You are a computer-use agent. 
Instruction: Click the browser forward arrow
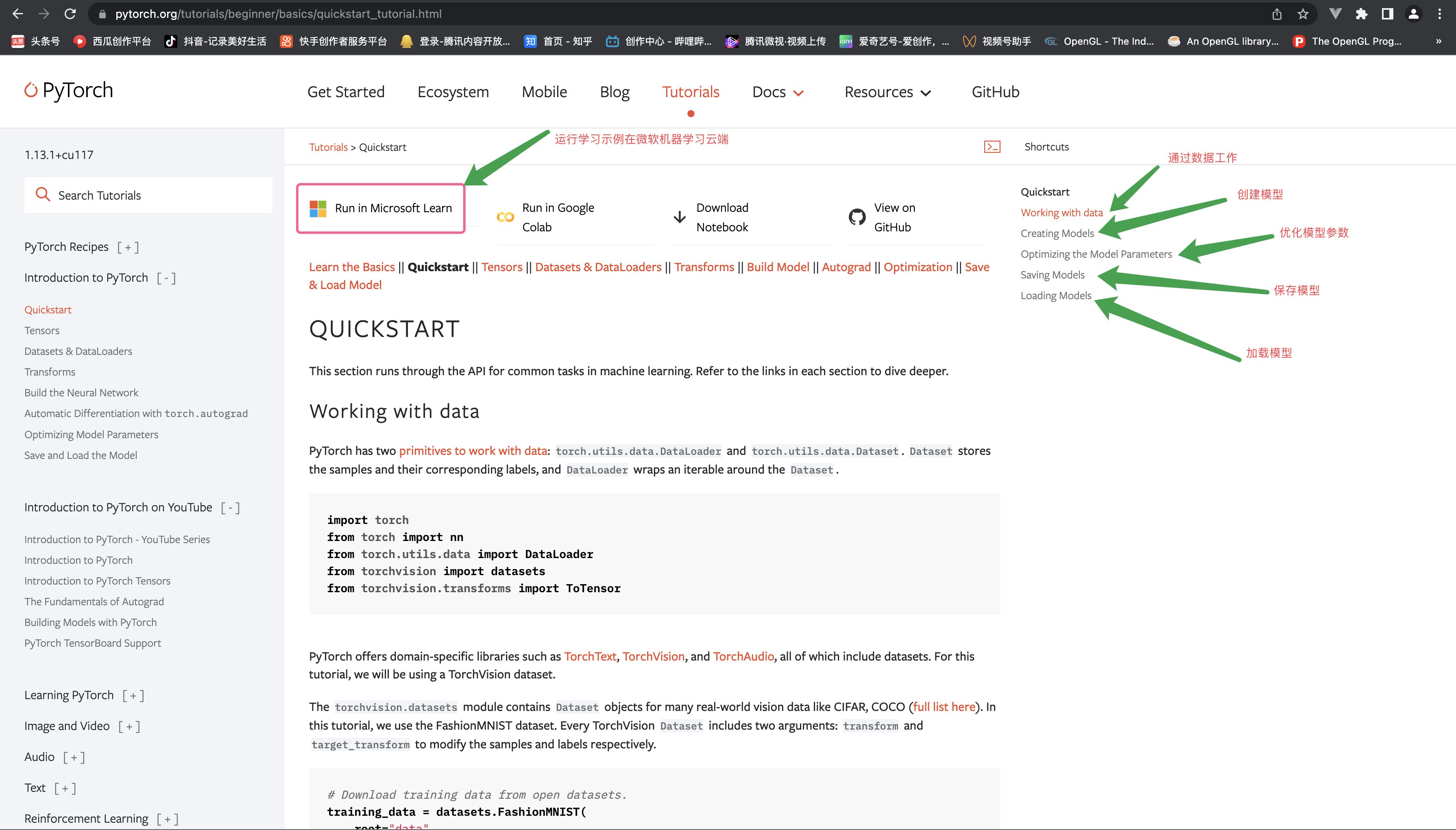[x=44, y=14]
